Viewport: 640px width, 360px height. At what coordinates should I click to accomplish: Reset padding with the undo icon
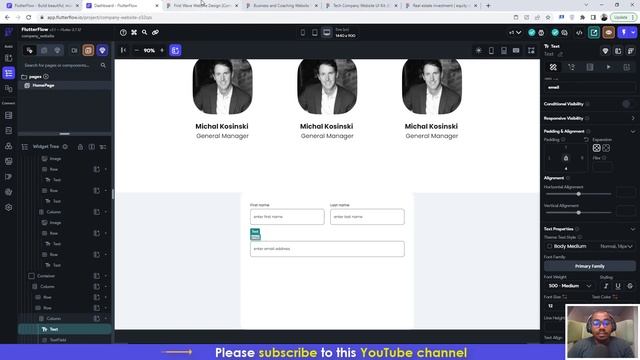pyautogui.click(x=586, y=140)
